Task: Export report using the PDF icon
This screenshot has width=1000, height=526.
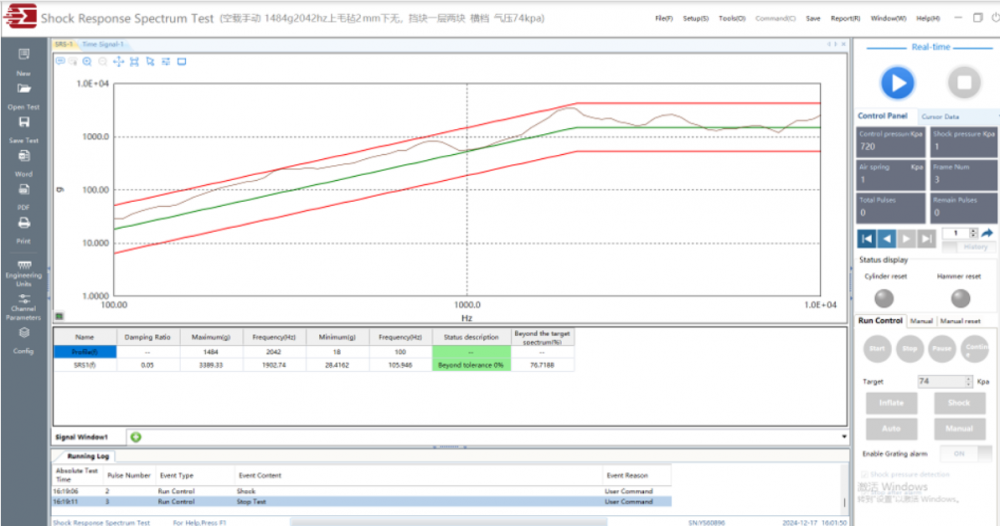Action: [24, 193]
